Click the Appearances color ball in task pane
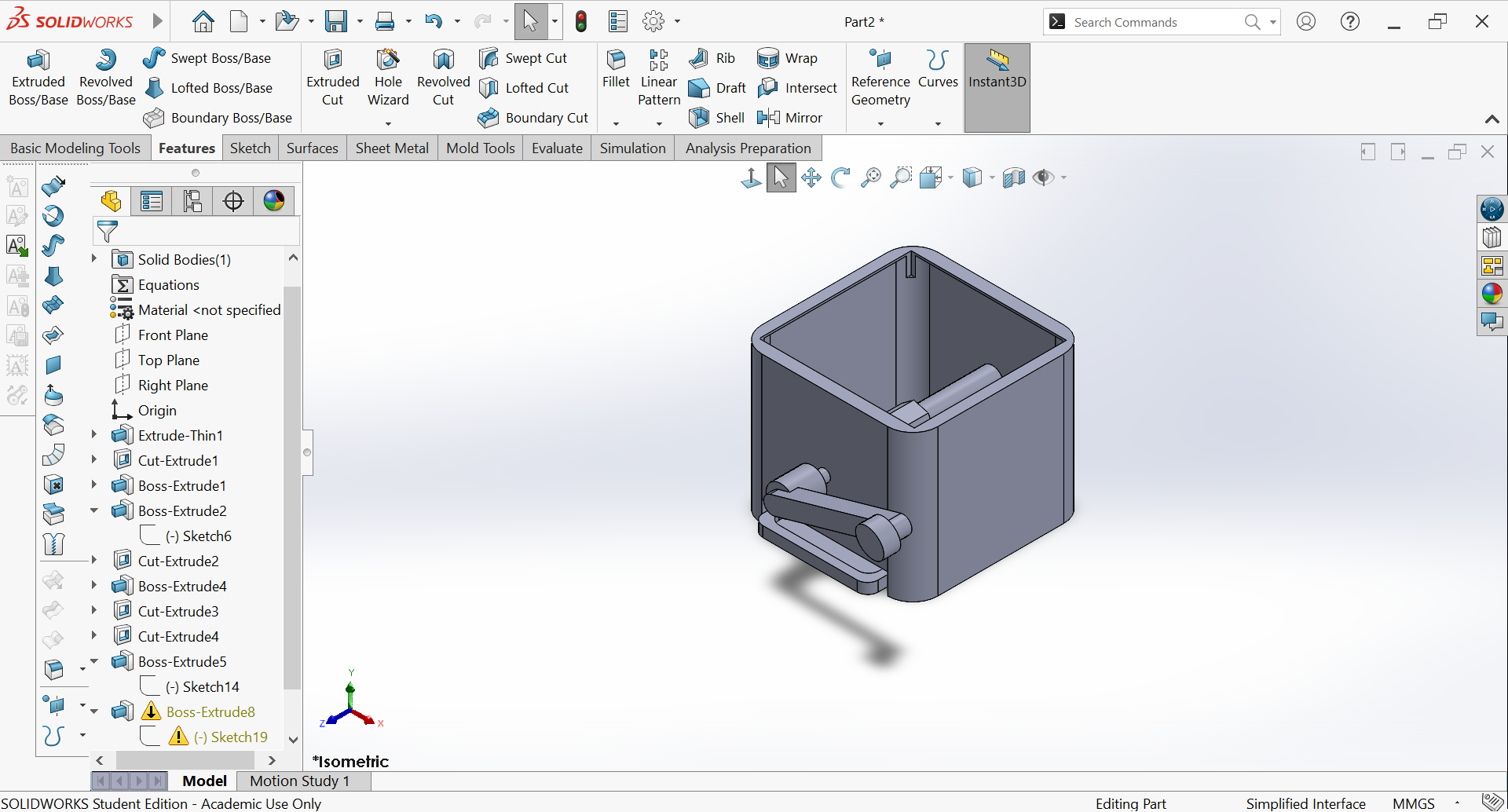This screenshot has height=812, width=1508. [1492, 294]
